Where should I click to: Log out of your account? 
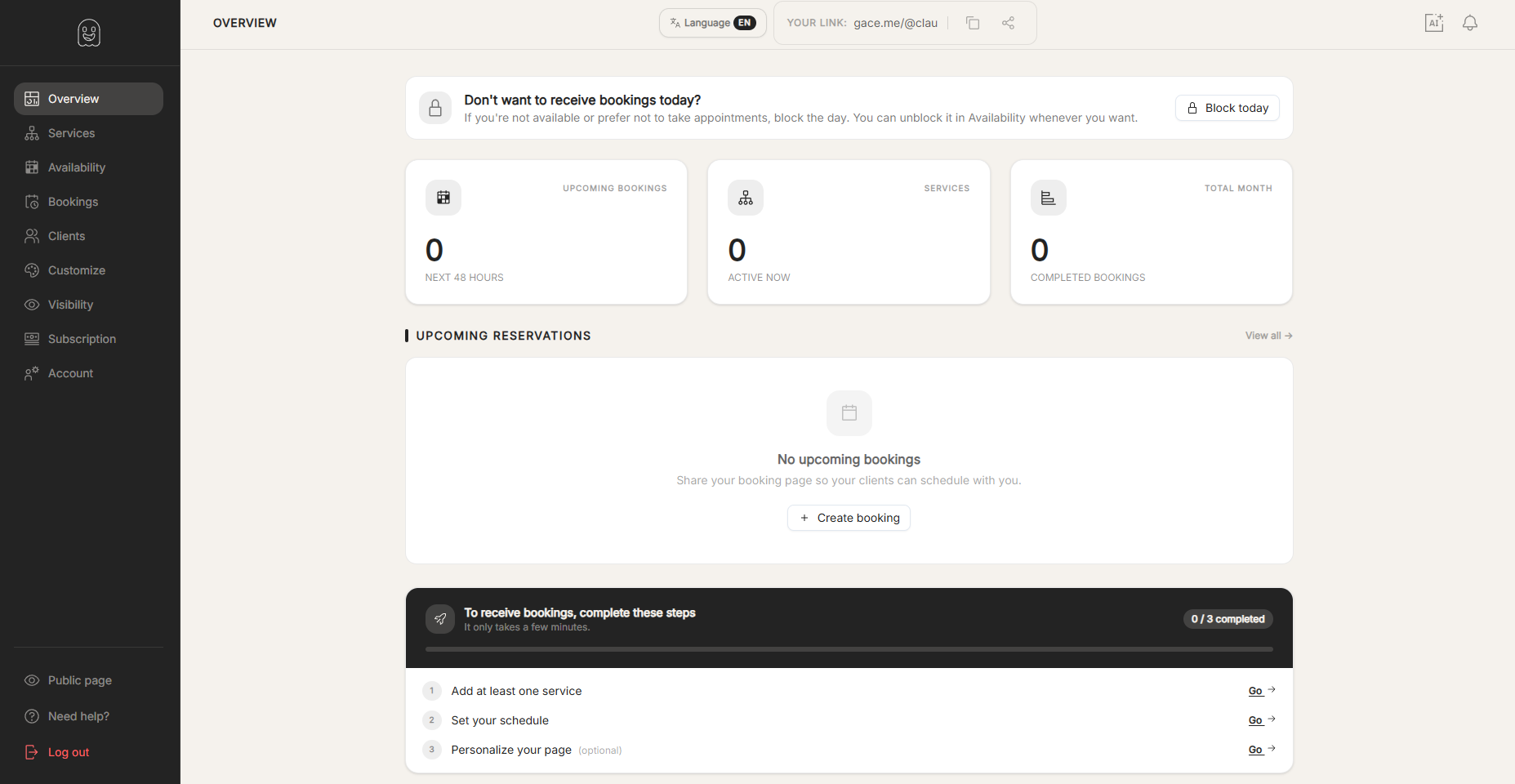click(x=69, y=751)
